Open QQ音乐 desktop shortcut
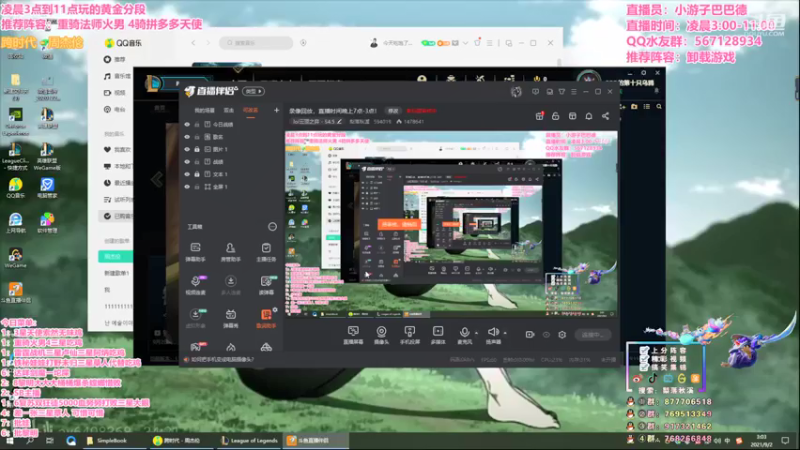800x450 pixels. (15, 188)
